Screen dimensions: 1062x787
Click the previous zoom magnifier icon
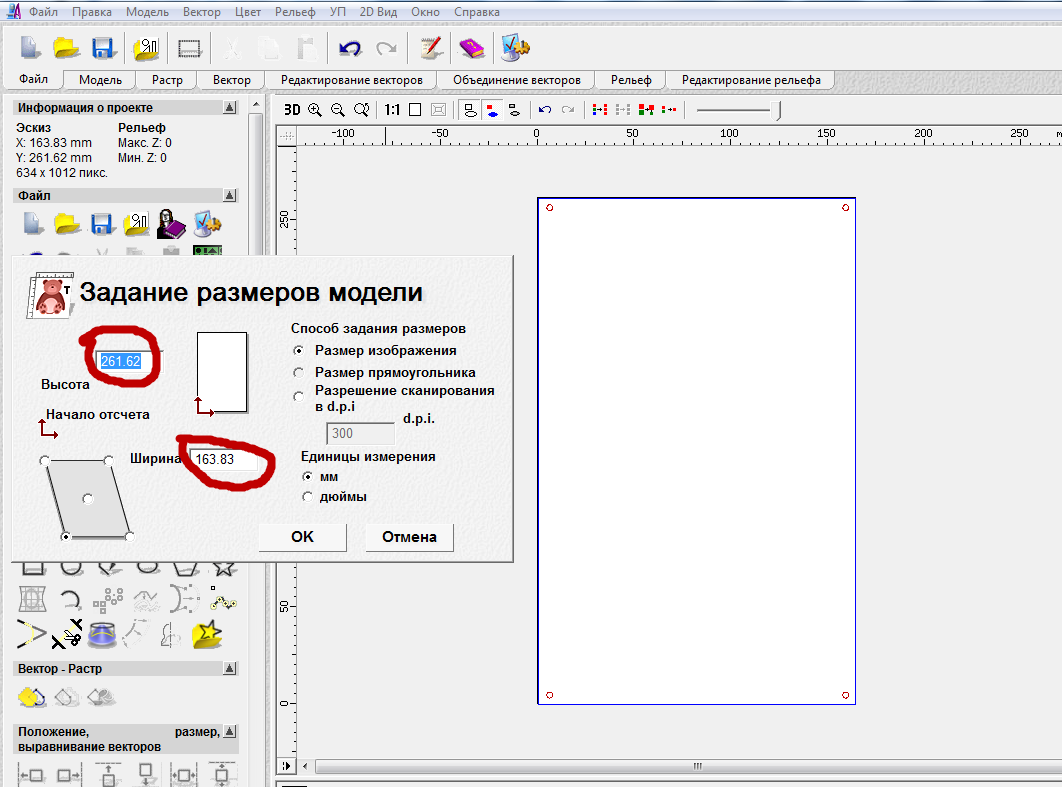click(362, 110)
